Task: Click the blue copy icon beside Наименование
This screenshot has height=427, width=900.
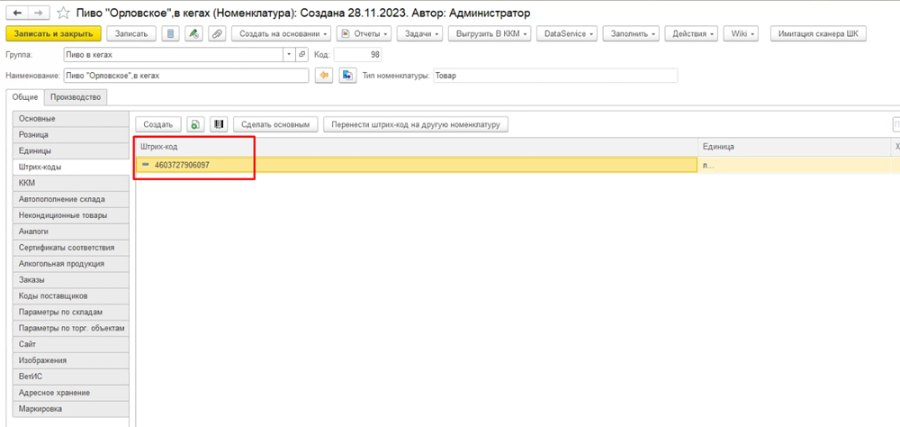Action: point(347,76)
